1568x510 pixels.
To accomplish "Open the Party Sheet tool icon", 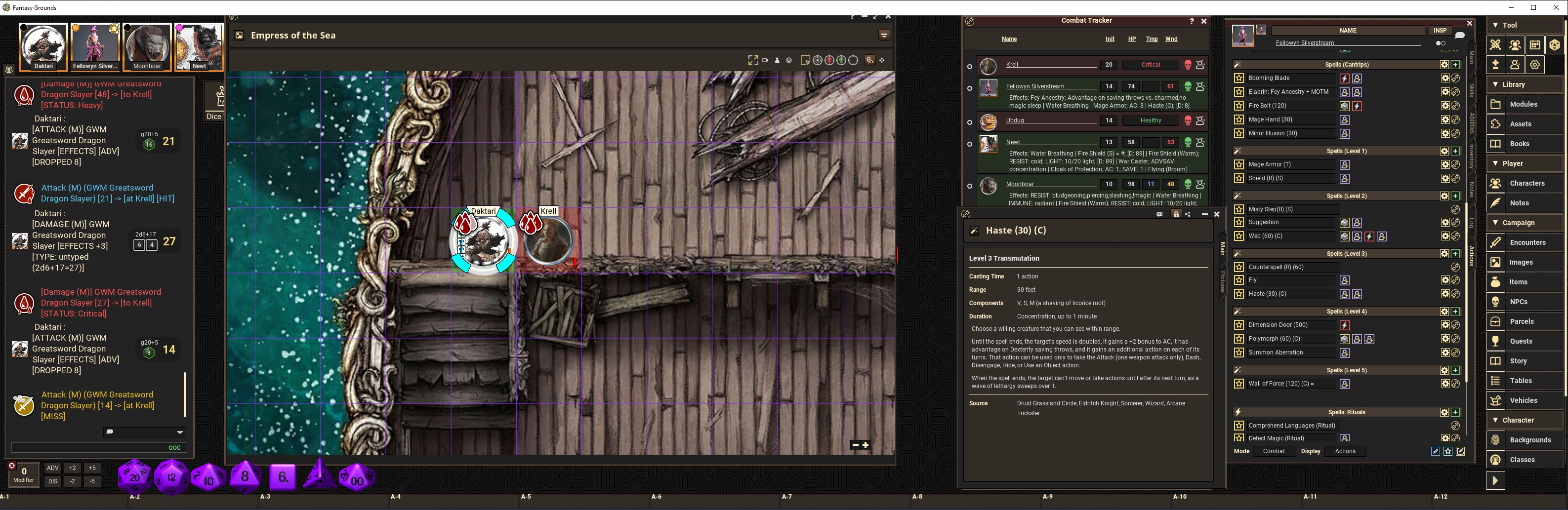I will pos(1515,45).
